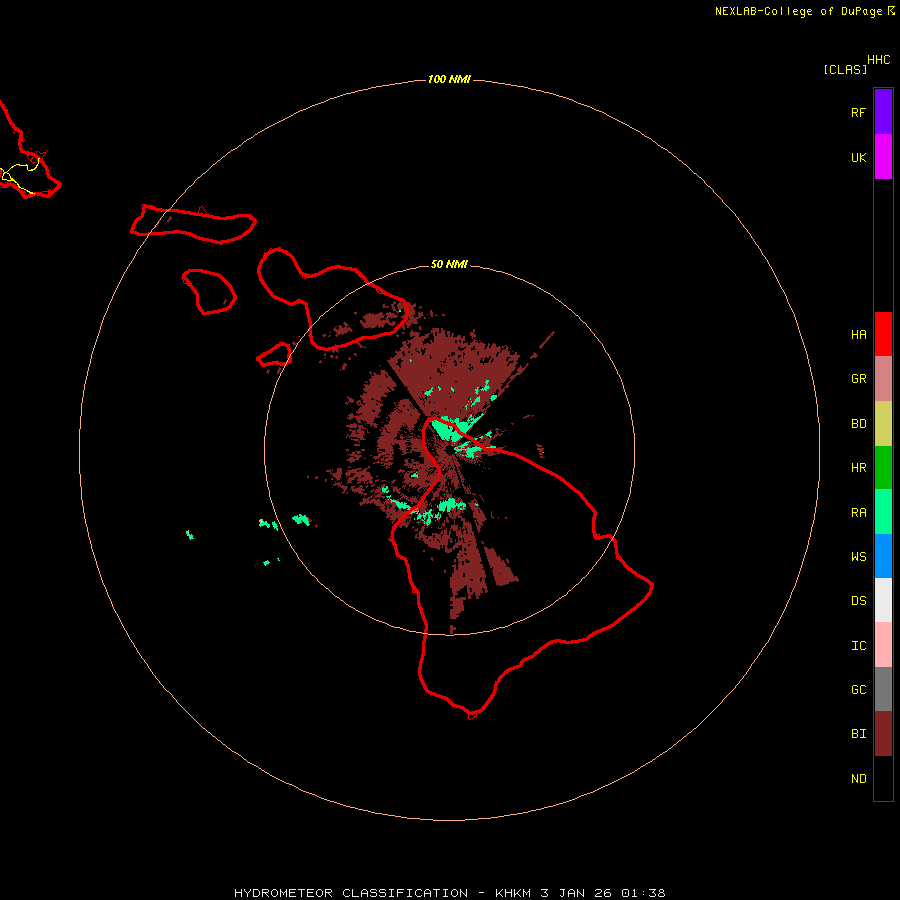Click the IC light pink legend swatch
The width and height of the screenshot is (900, 900).
coord(883,645)
